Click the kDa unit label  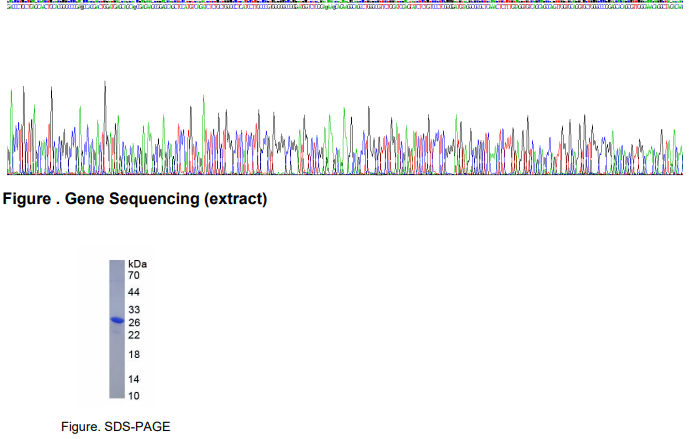point(137,264)
